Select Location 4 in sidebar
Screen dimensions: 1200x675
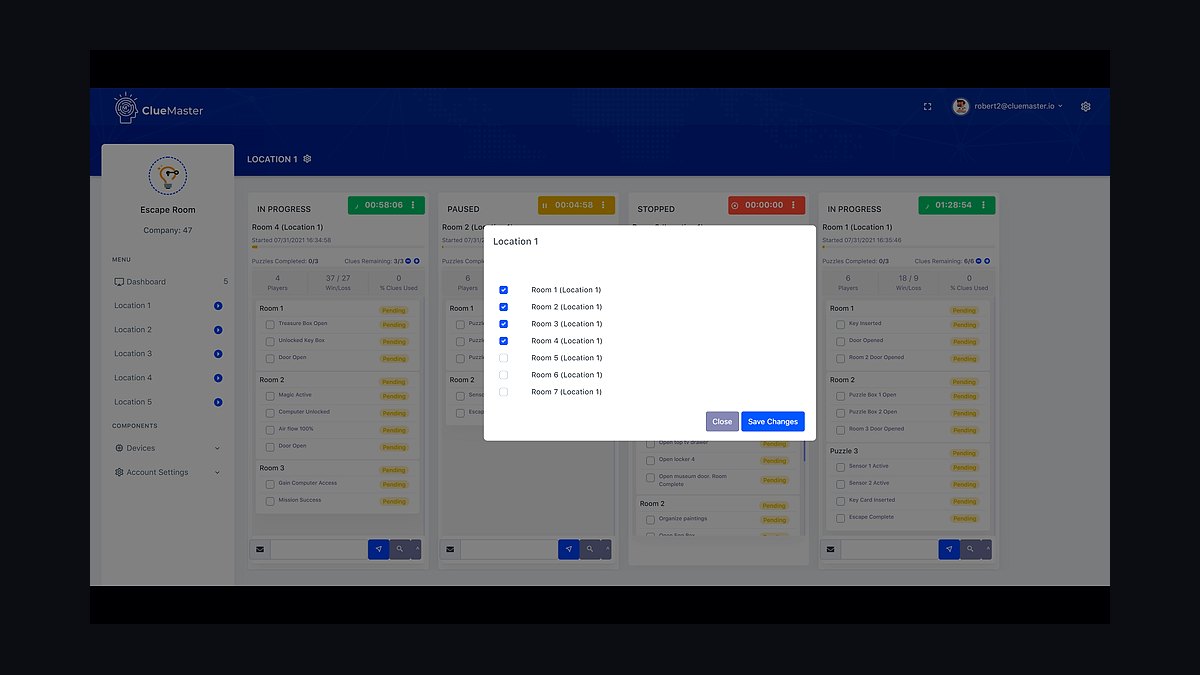pyautogui.click(x=132, y=378)
